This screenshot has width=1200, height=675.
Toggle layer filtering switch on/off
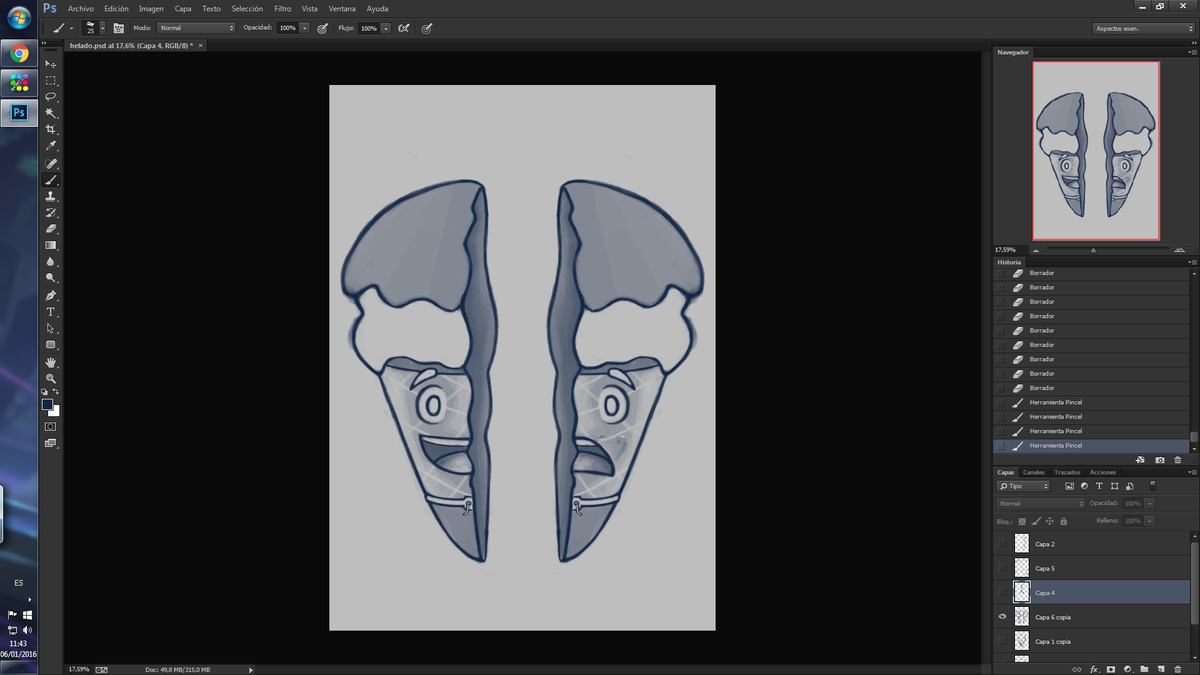pos(1152,485)
